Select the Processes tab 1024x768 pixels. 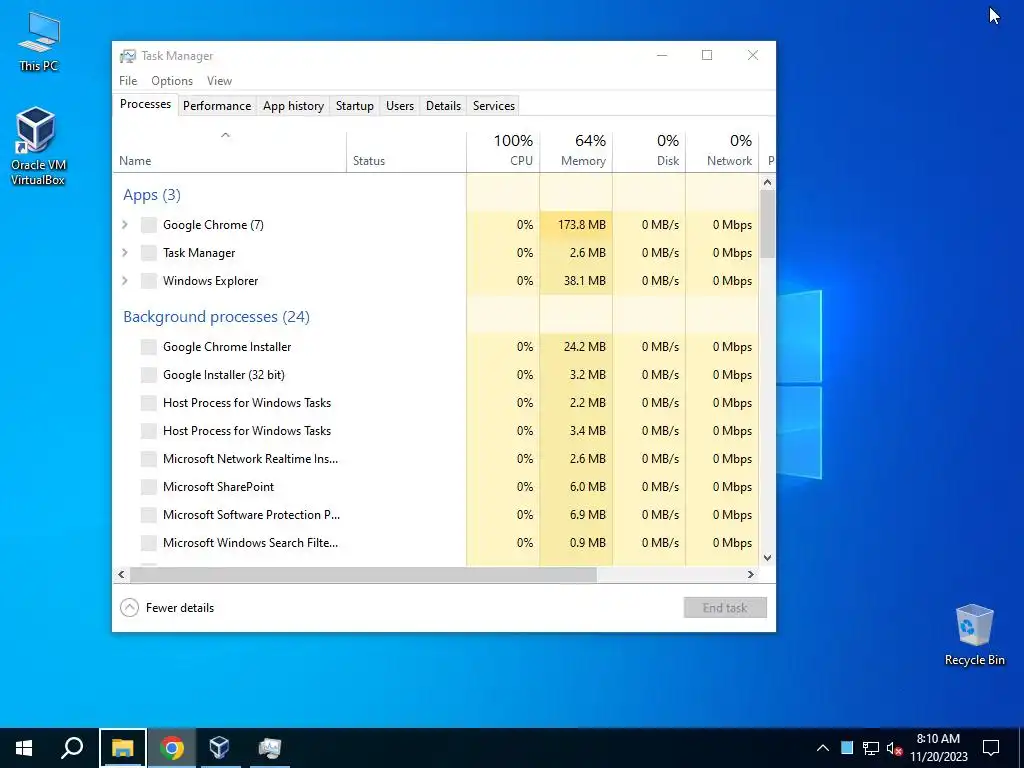click(145, 104)
